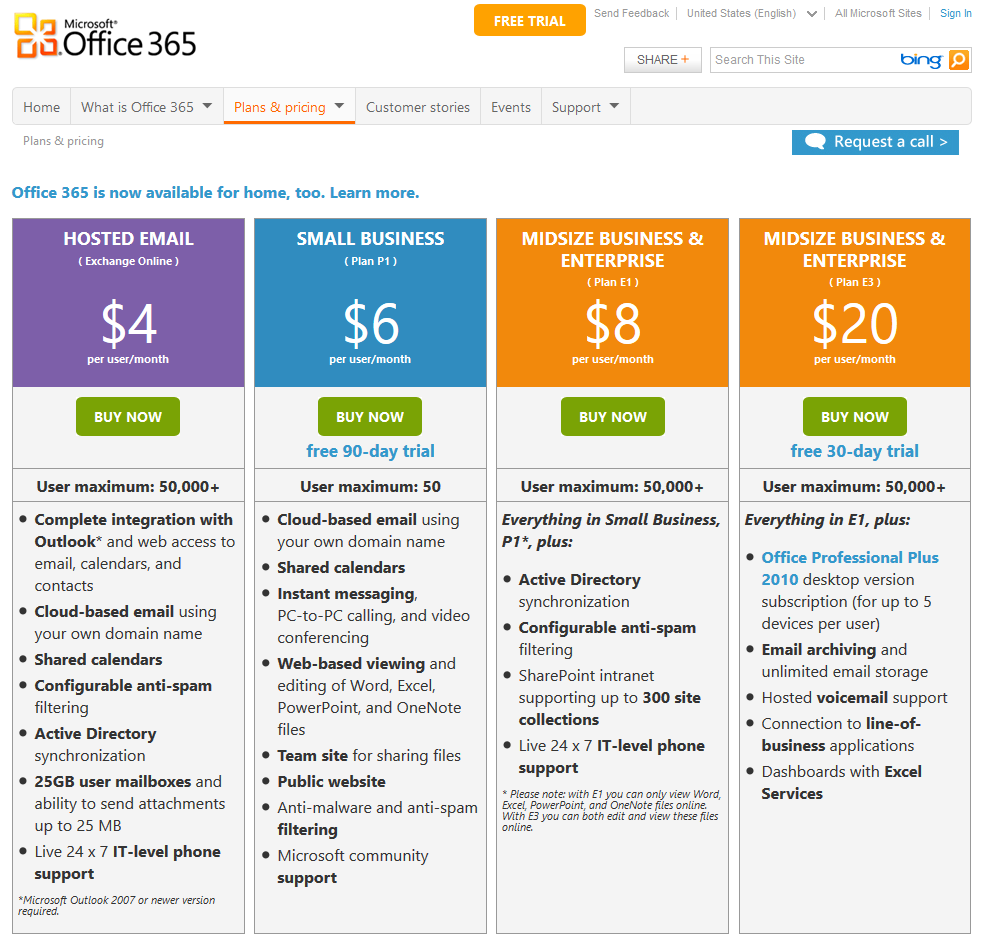Screen dimensions: 986x938
Task: Click "Please note: with E1" footnote
Action: (611, 811)
